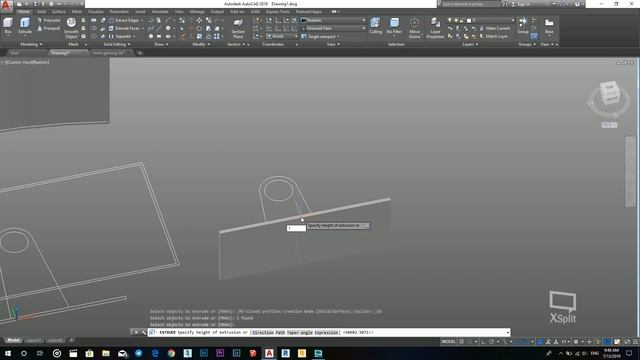Click the Move Gizmo icon
The height and width of the screenshot is (360, 640).
[414, 28]
